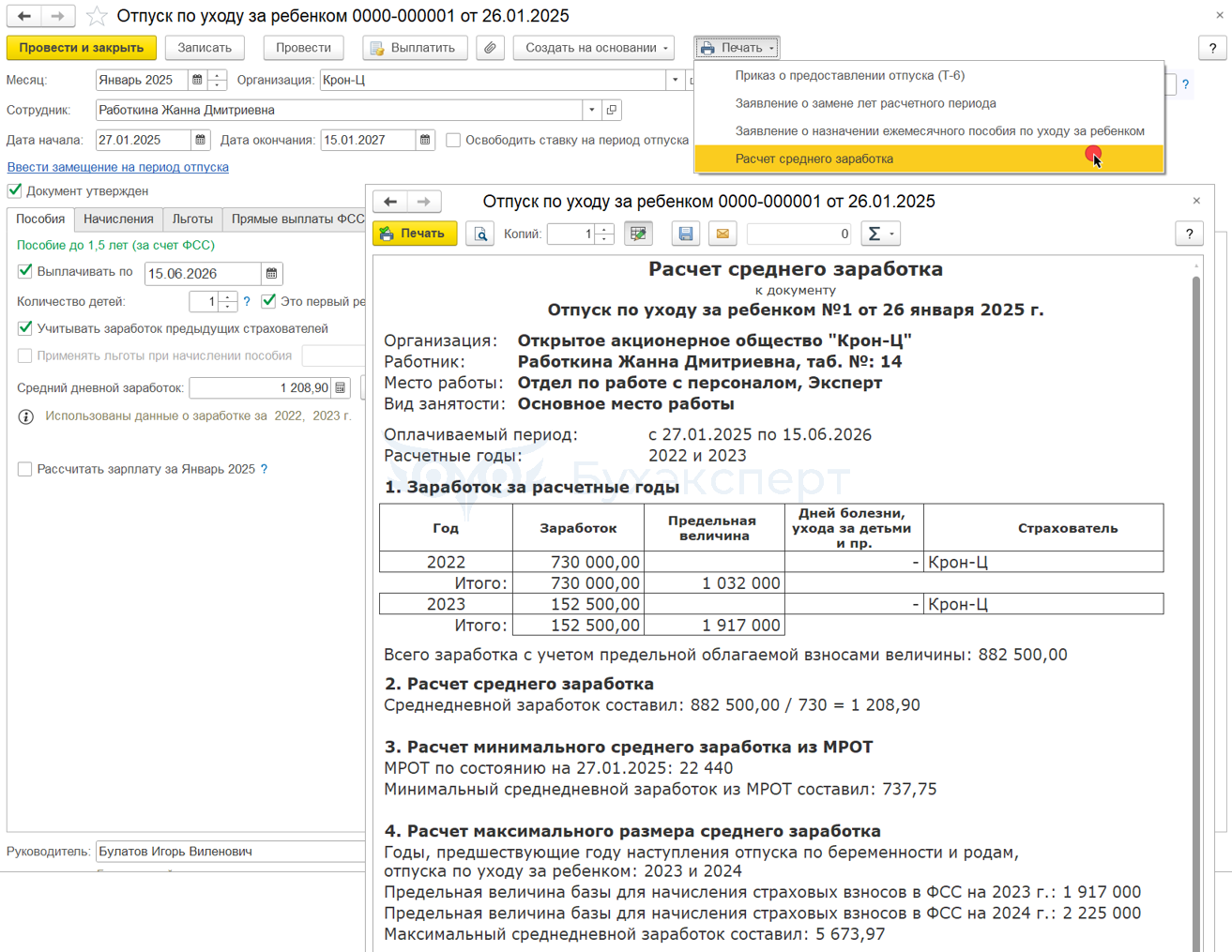Select Заявление о замене лет расчетного периода
The width and height of the screenshot is (1232, 952).
[x=865, y=103]
